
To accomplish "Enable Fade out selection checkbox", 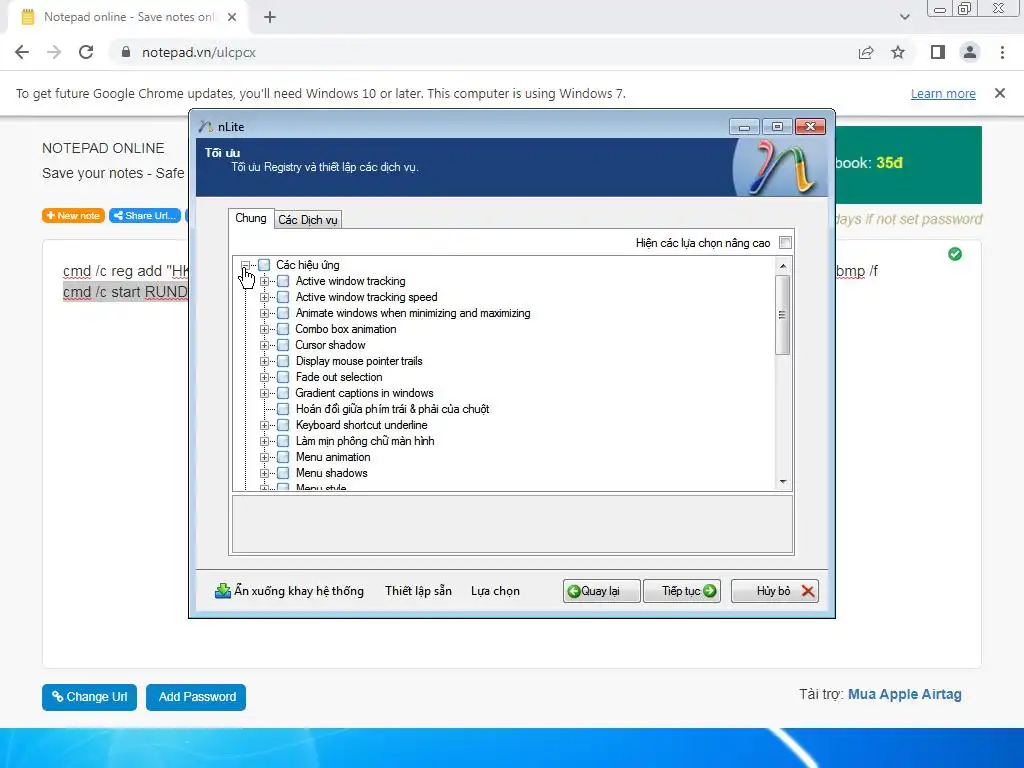I will click(x=283, y=377).
